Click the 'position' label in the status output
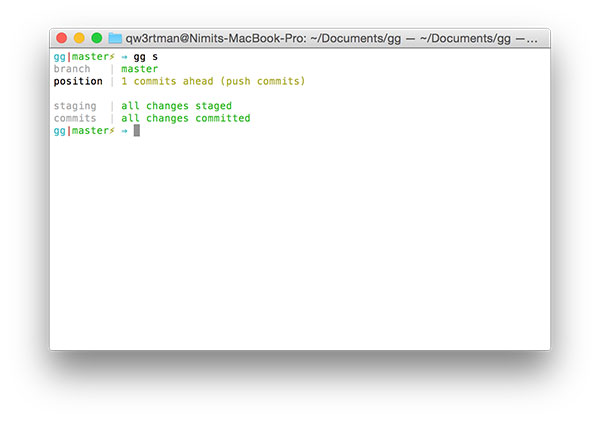Screen dimensions: 600x421 pos(78,81)
